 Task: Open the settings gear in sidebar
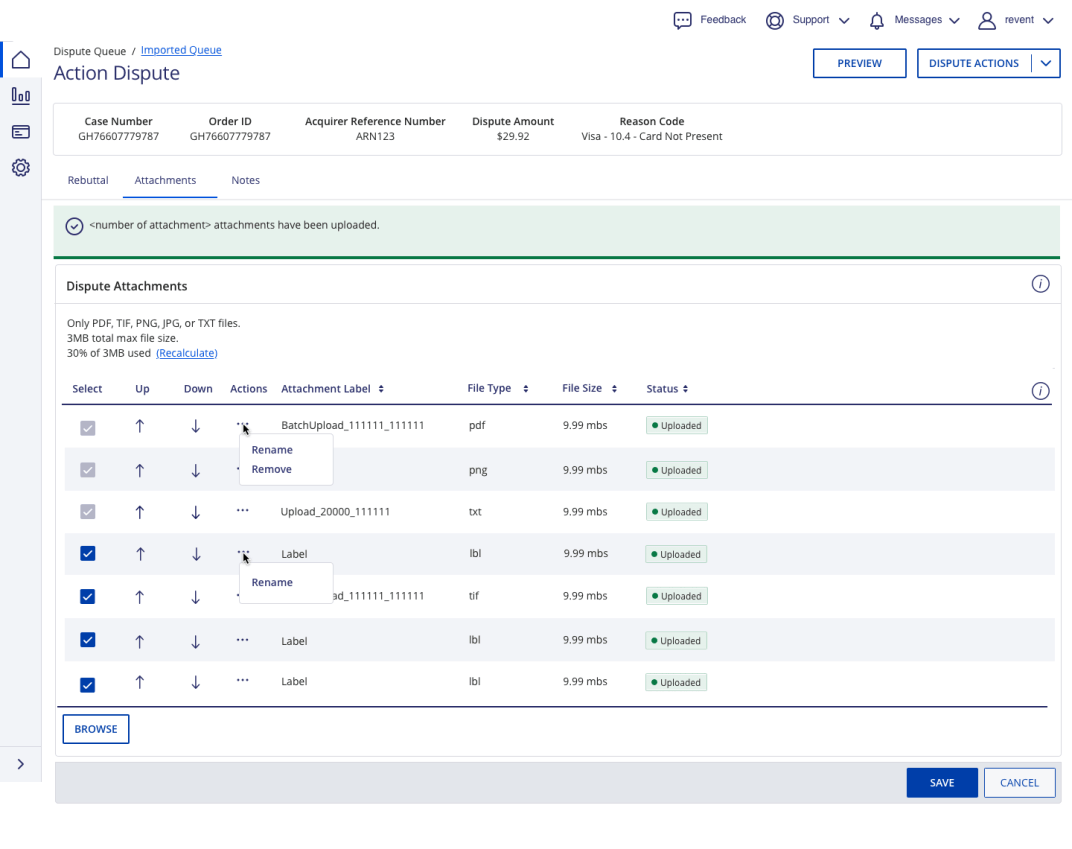pos(20,168)
